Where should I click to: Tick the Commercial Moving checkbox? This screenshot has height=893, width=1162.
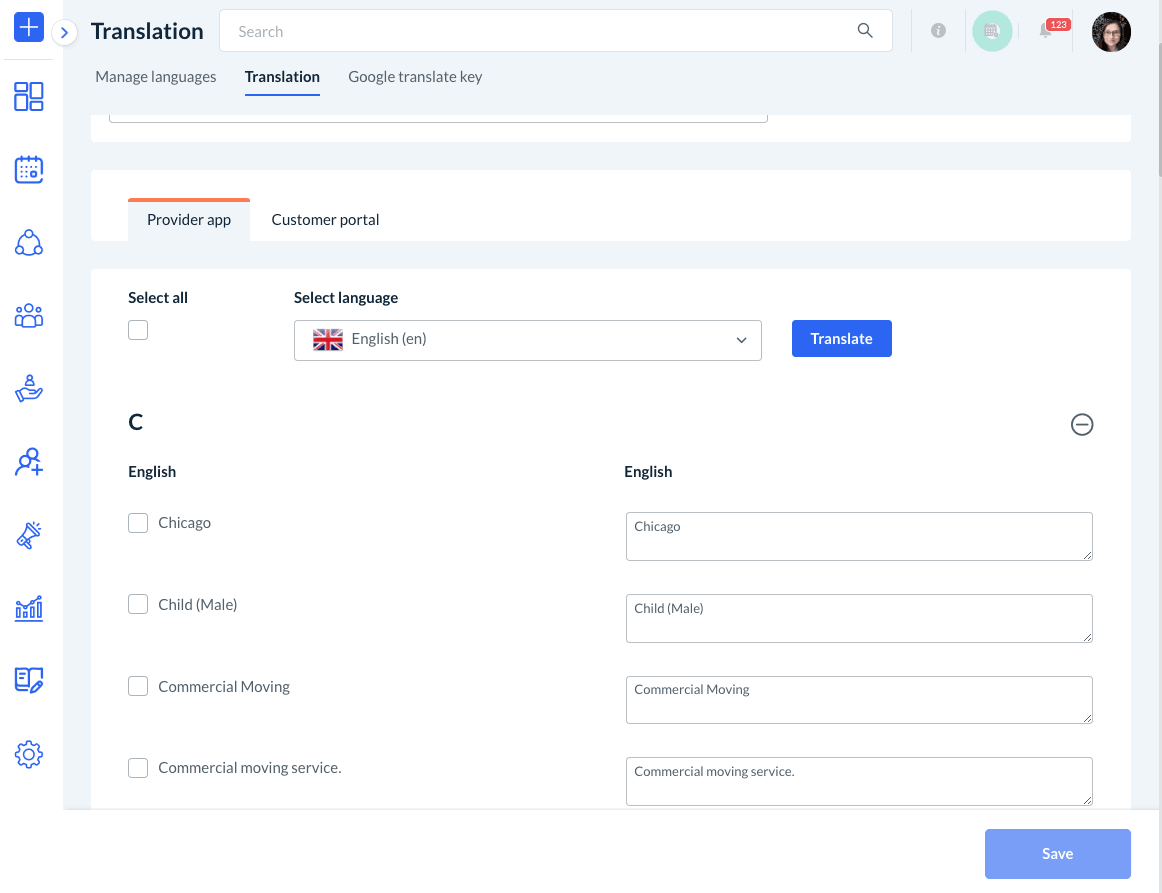(138, 687)
